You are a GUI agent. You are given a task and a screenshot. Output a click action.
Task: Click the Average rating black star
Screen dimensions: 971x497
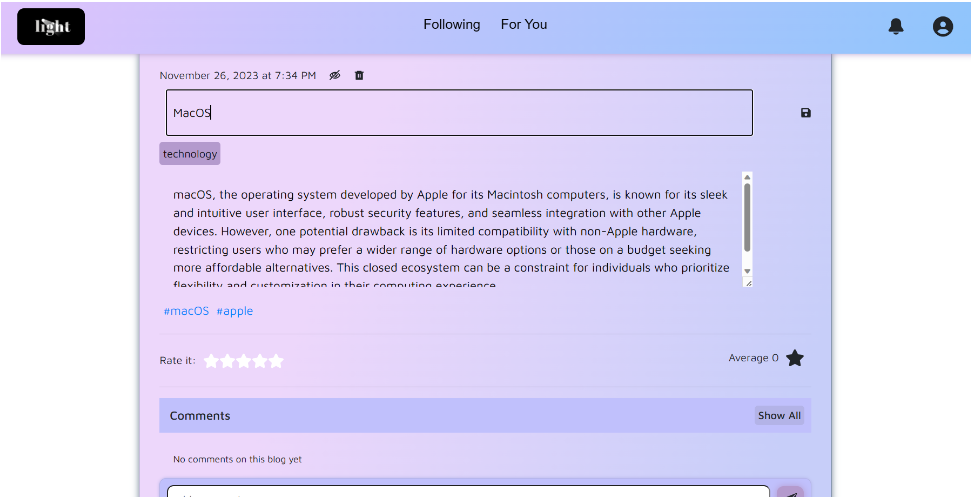(795, 358)
